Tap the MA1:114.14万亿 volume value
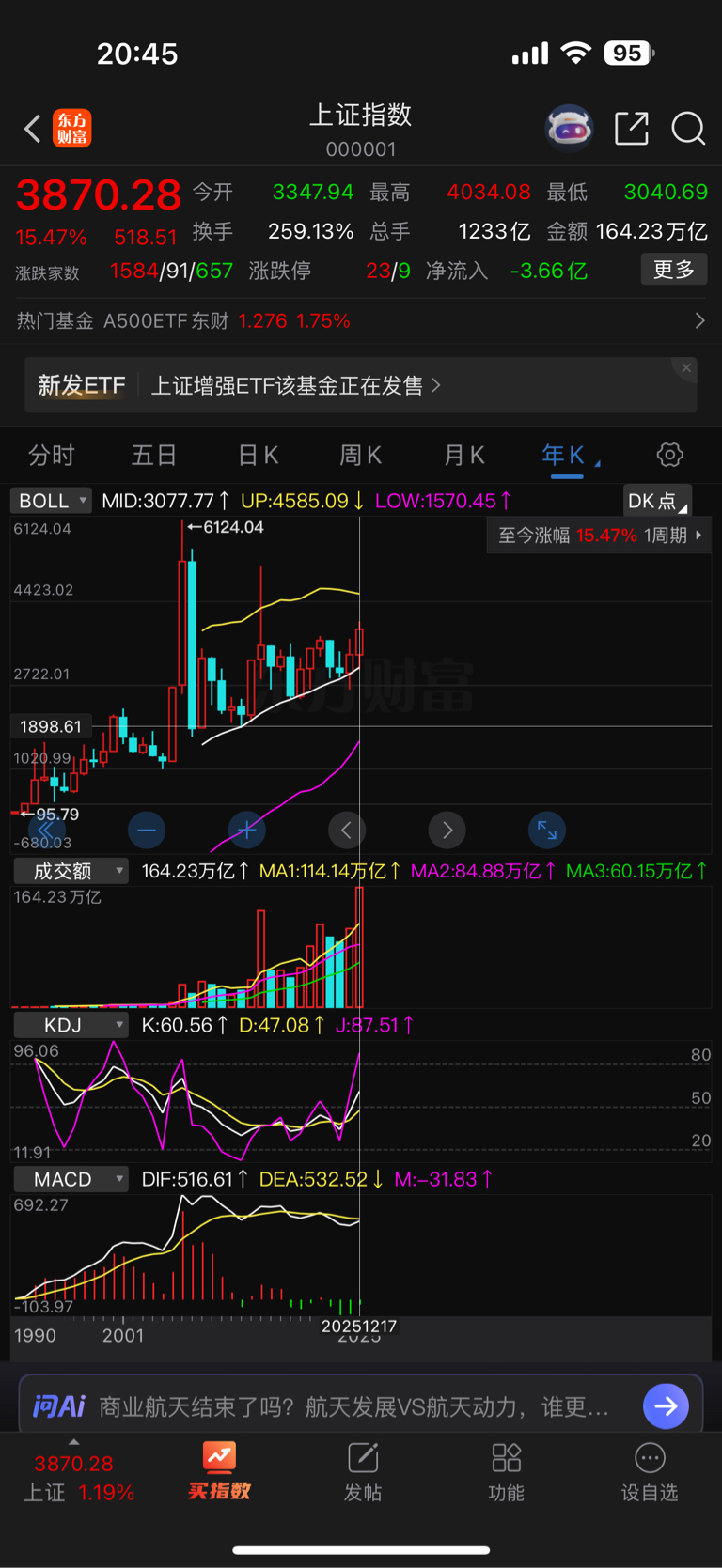This screenshot has height=1568, width=722. click(x=330, y=871)
